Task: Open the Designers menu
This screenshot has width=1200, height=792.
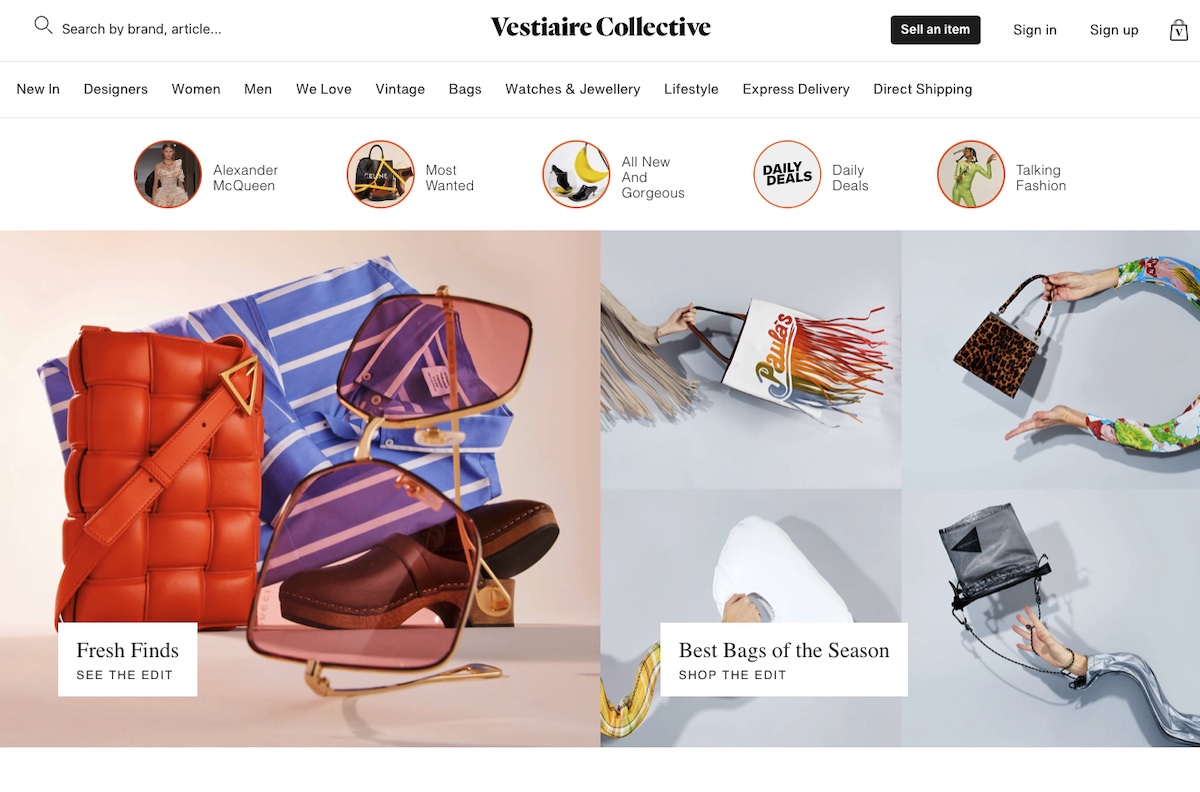Action: 116,89
